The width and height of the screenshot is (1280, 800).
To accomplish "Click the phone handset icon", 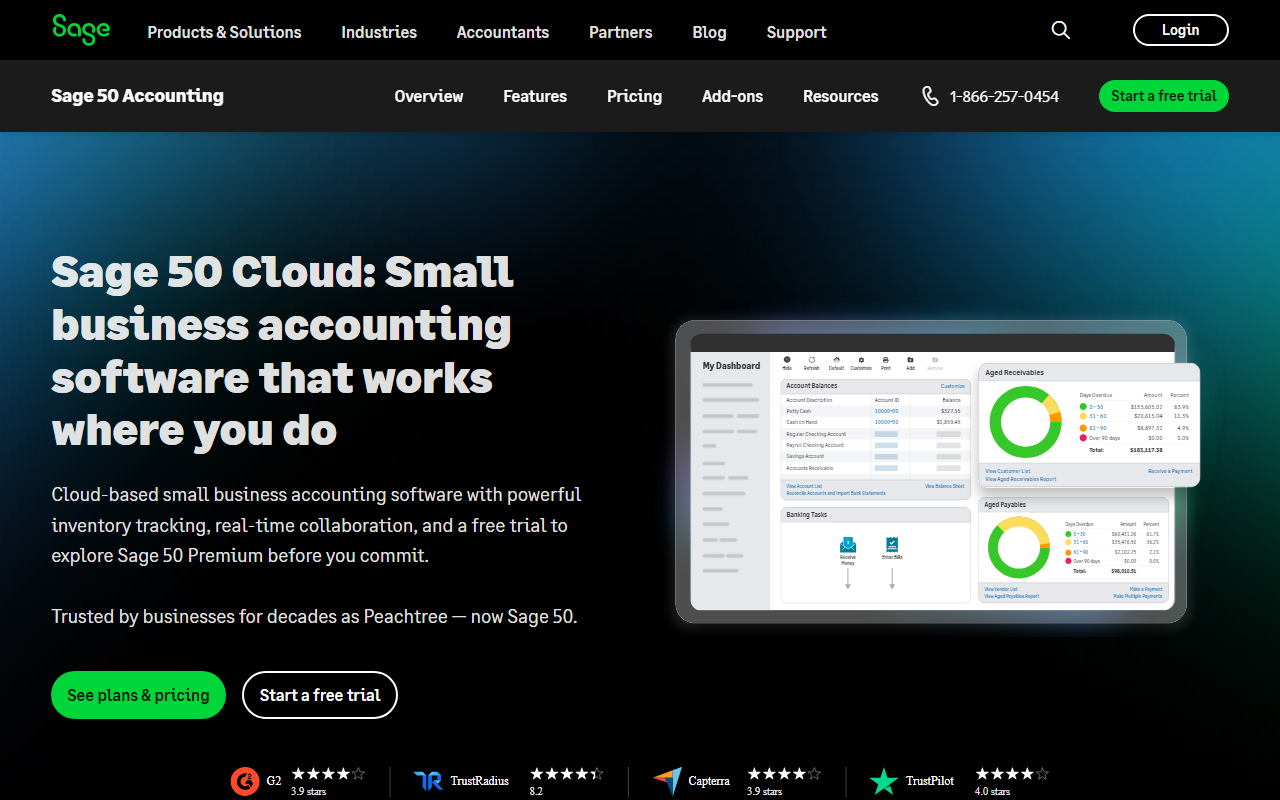I will coord(930,96).
